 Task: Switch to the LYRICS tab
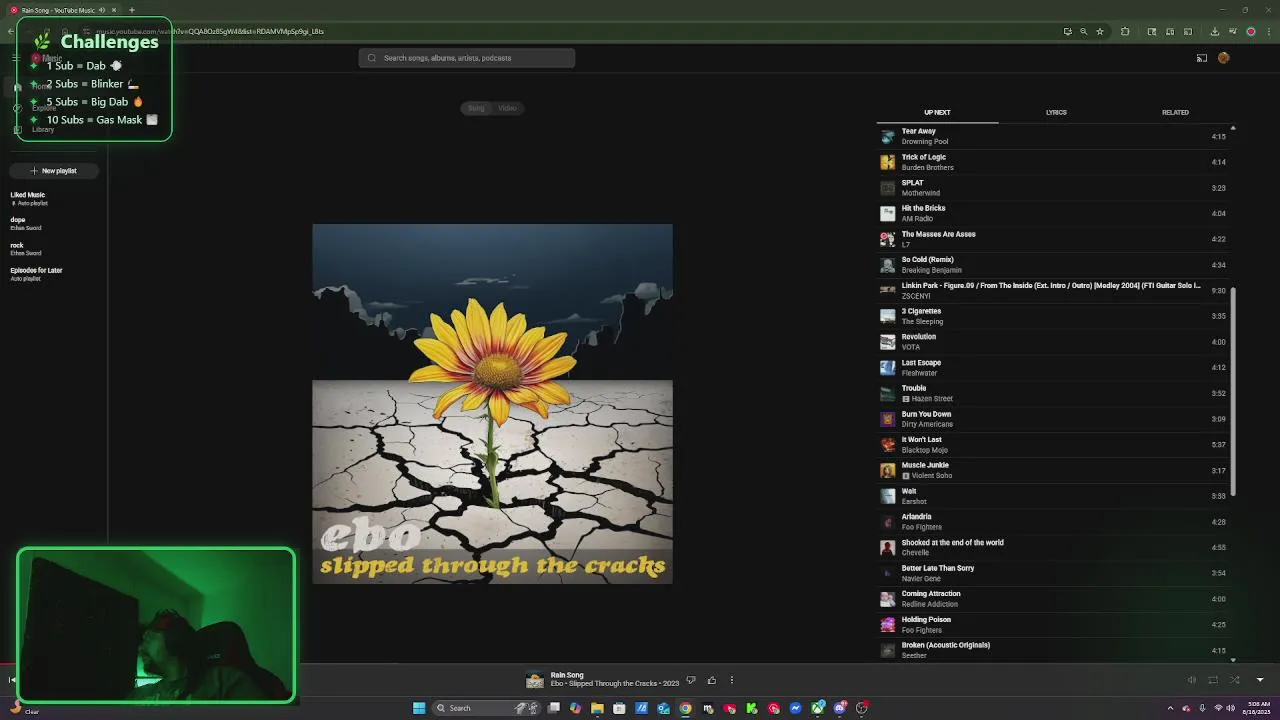pyautogui.click(x=1056, y=112)
